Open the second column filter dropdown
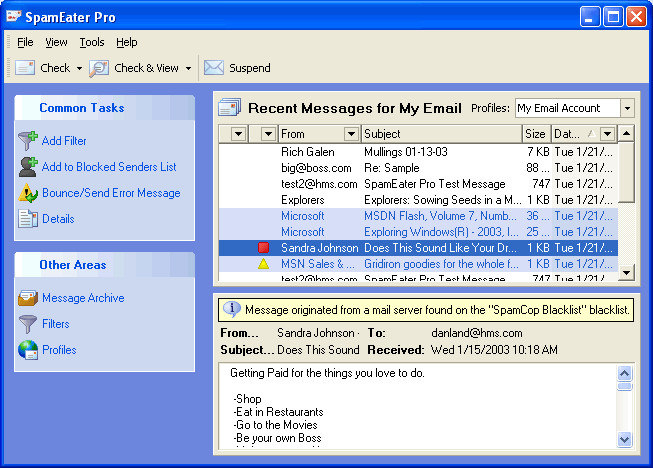 [x=268, y=134]
